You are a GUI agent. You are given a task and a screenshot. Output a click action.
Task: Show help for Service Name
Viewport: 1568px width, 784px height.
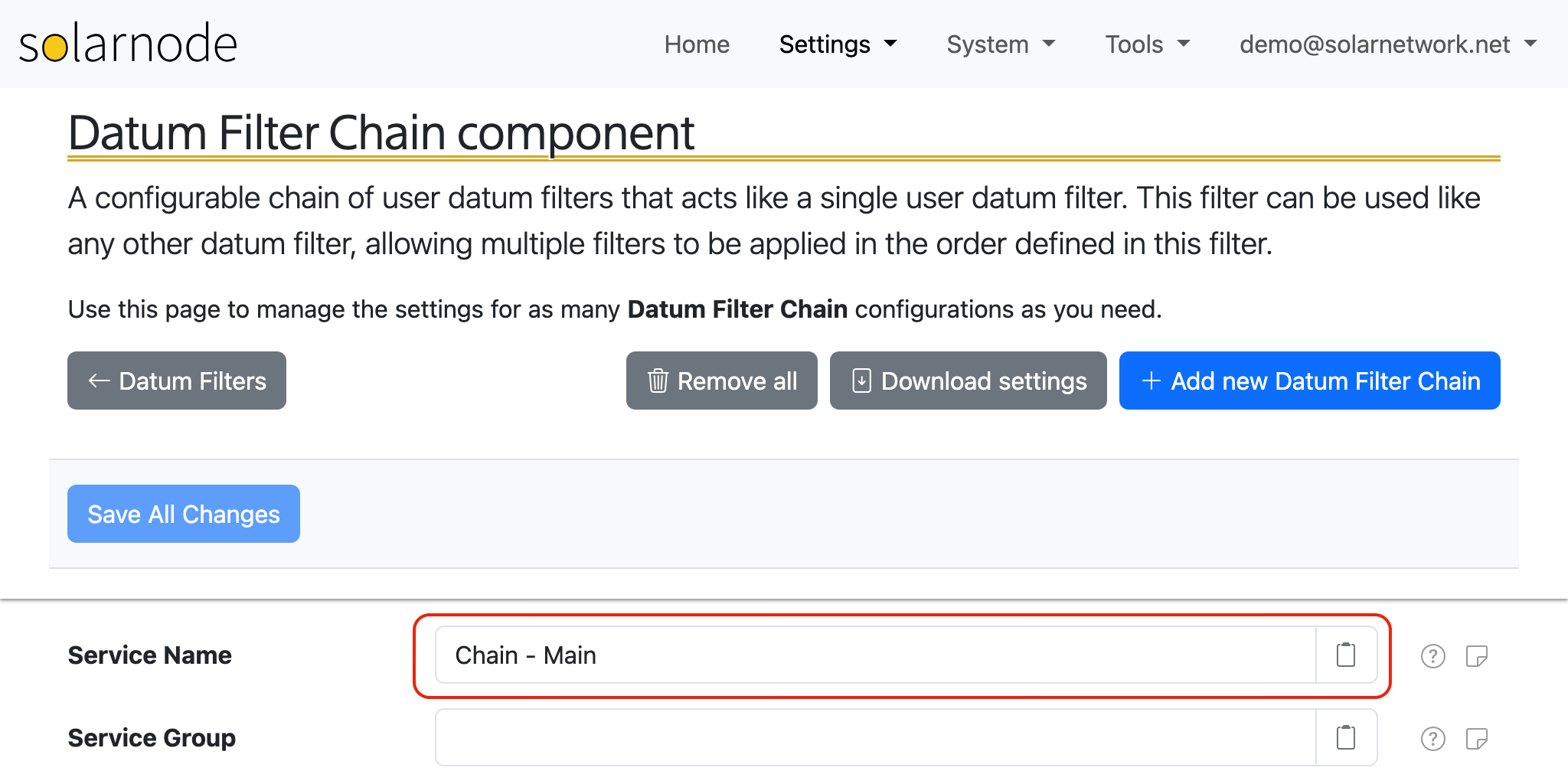pyautogui.click(x=1432, y=656)
